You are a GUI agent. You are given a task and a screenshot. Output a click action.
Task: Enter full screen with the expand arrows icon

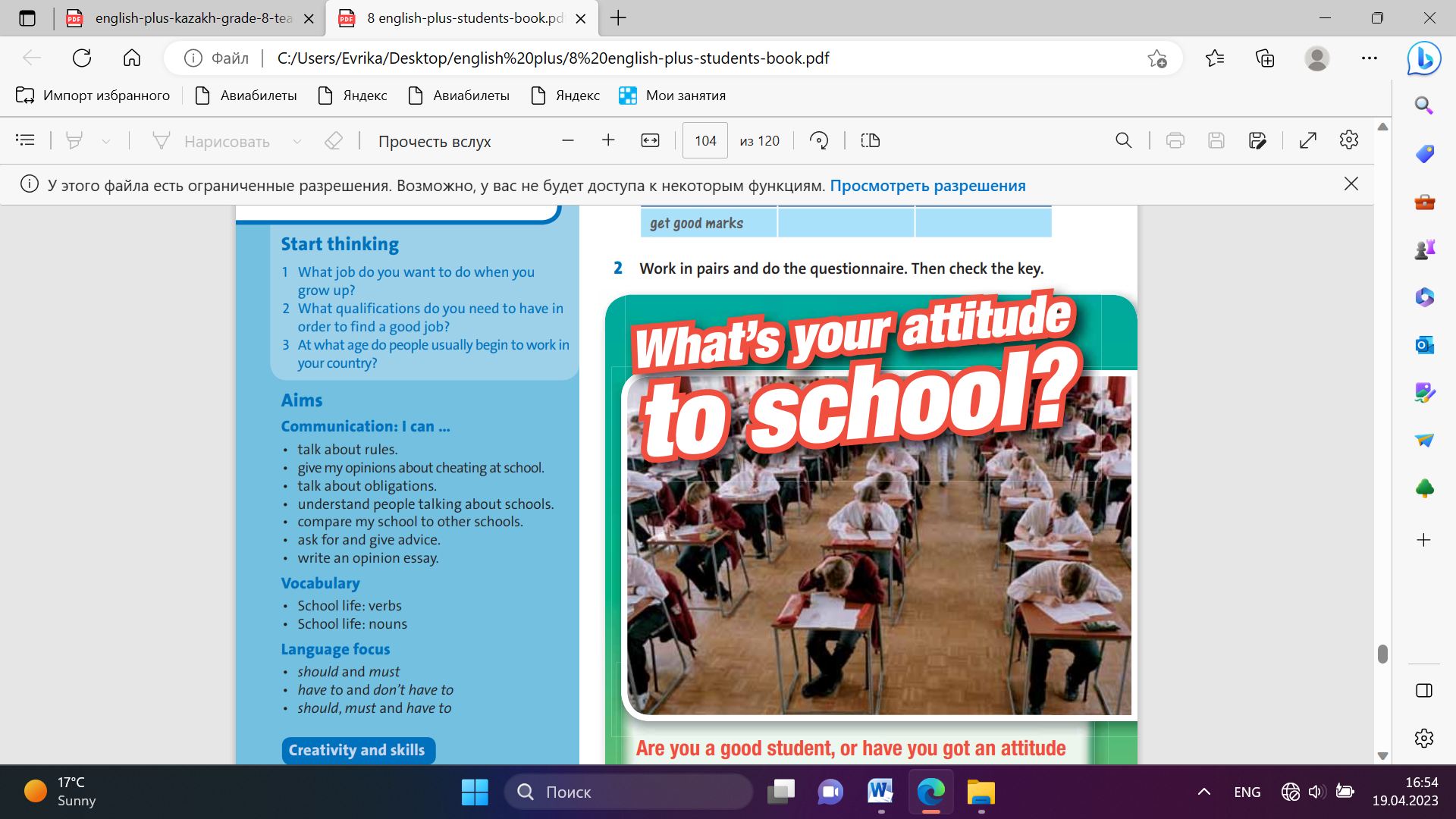click(x=1307, y=140)
